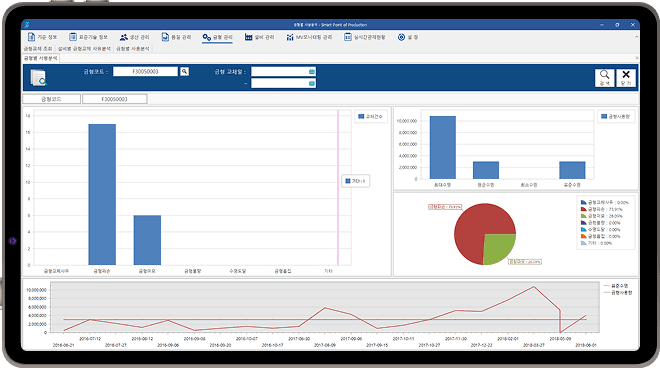This screenshot has height=368, width=660.
Task: Click the 닫기 close button
Action: tap(626, 78)
